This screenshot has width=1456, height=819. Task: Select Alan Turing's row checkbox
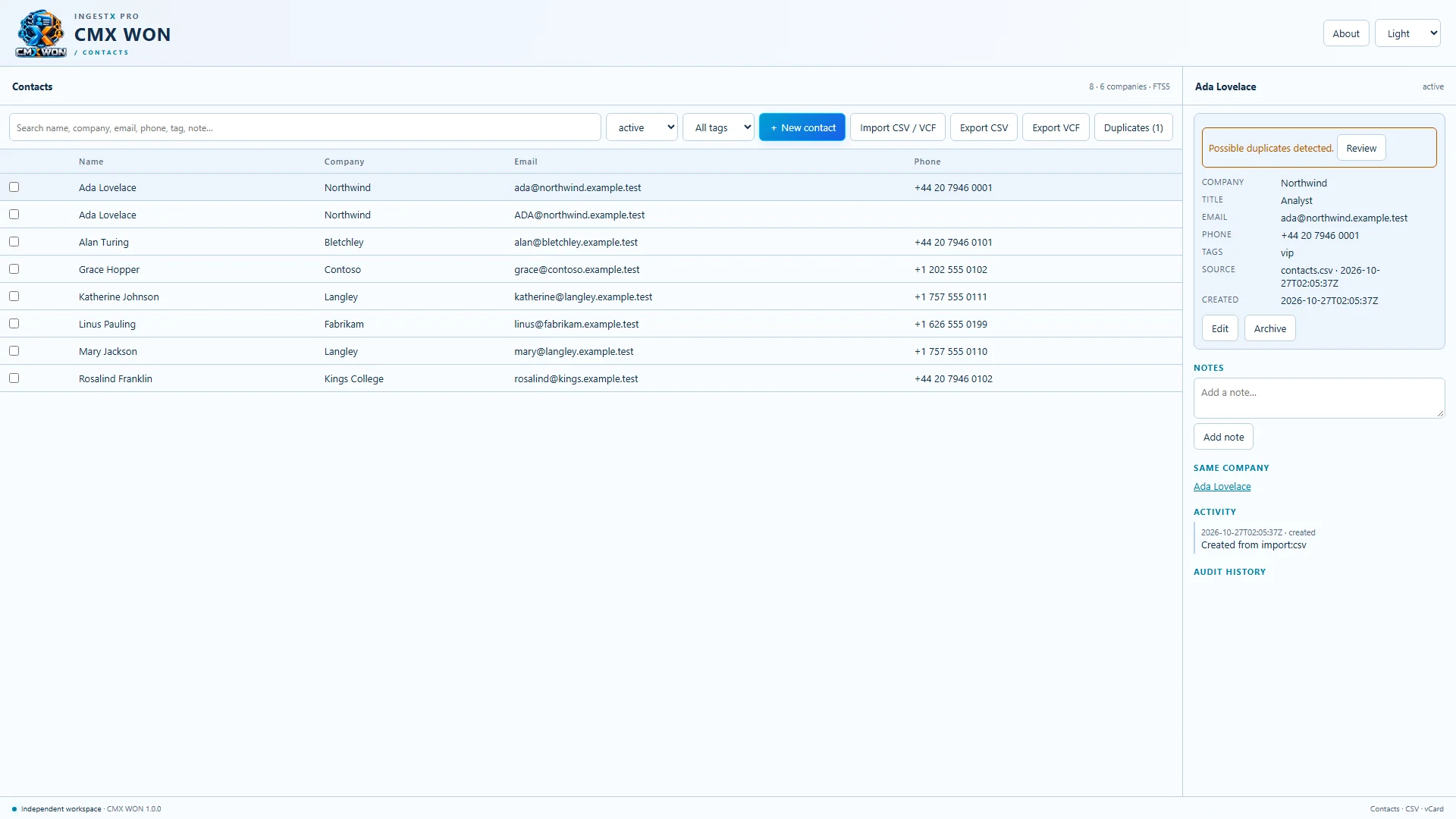[14, 242]
